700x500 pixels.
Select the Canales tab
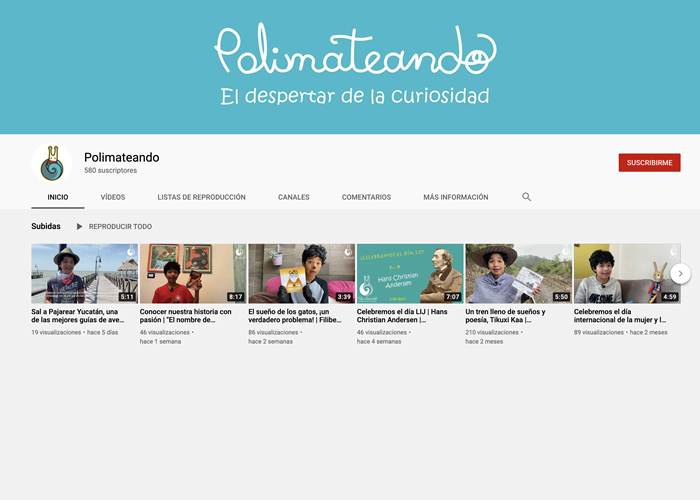coord(293,197)
